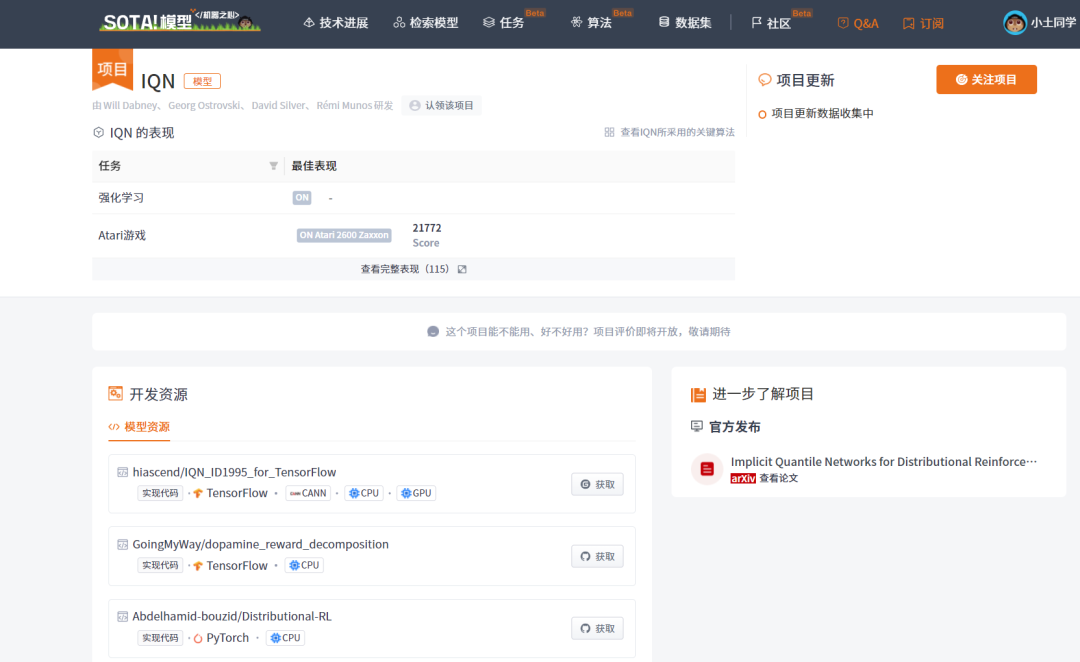Click the code icon beside Abdelhamid-bouzid/Distributional-RL

[123, 617]
